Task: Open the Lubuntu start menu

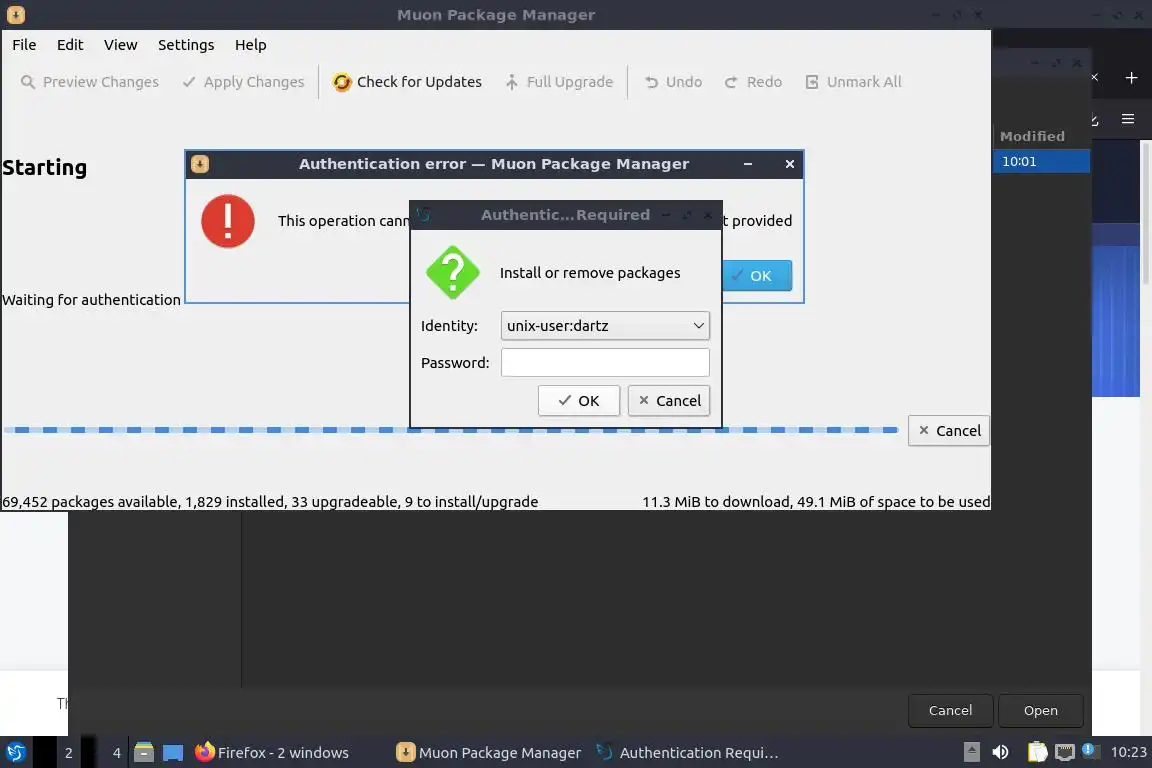Action: [15, 753]
